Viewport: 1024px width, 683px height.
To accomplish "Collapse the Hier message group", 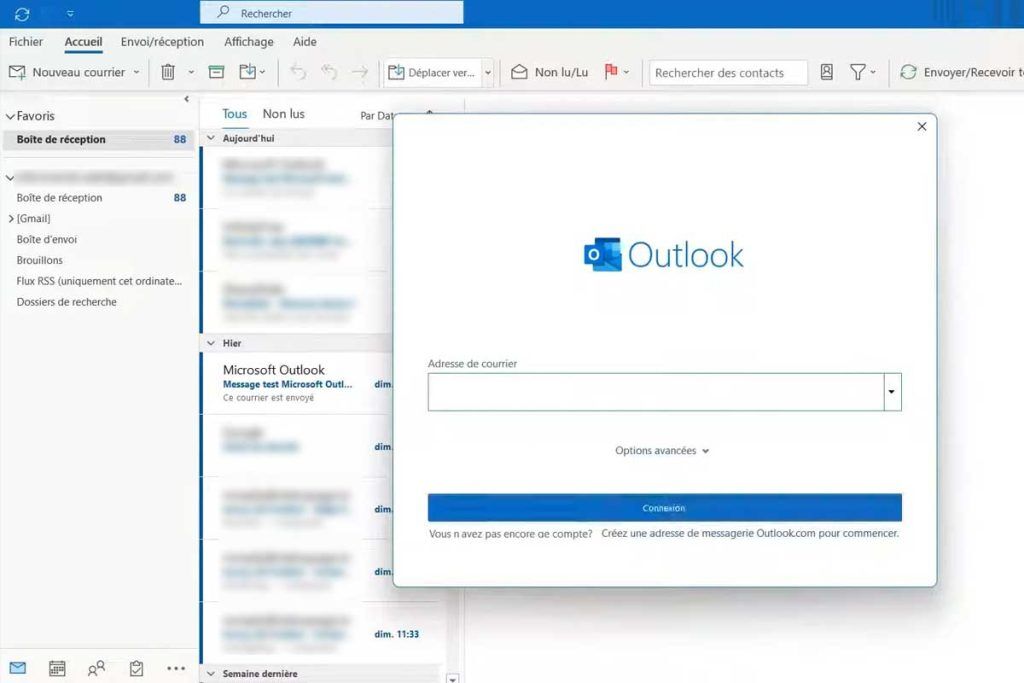I will coord(211,343).
